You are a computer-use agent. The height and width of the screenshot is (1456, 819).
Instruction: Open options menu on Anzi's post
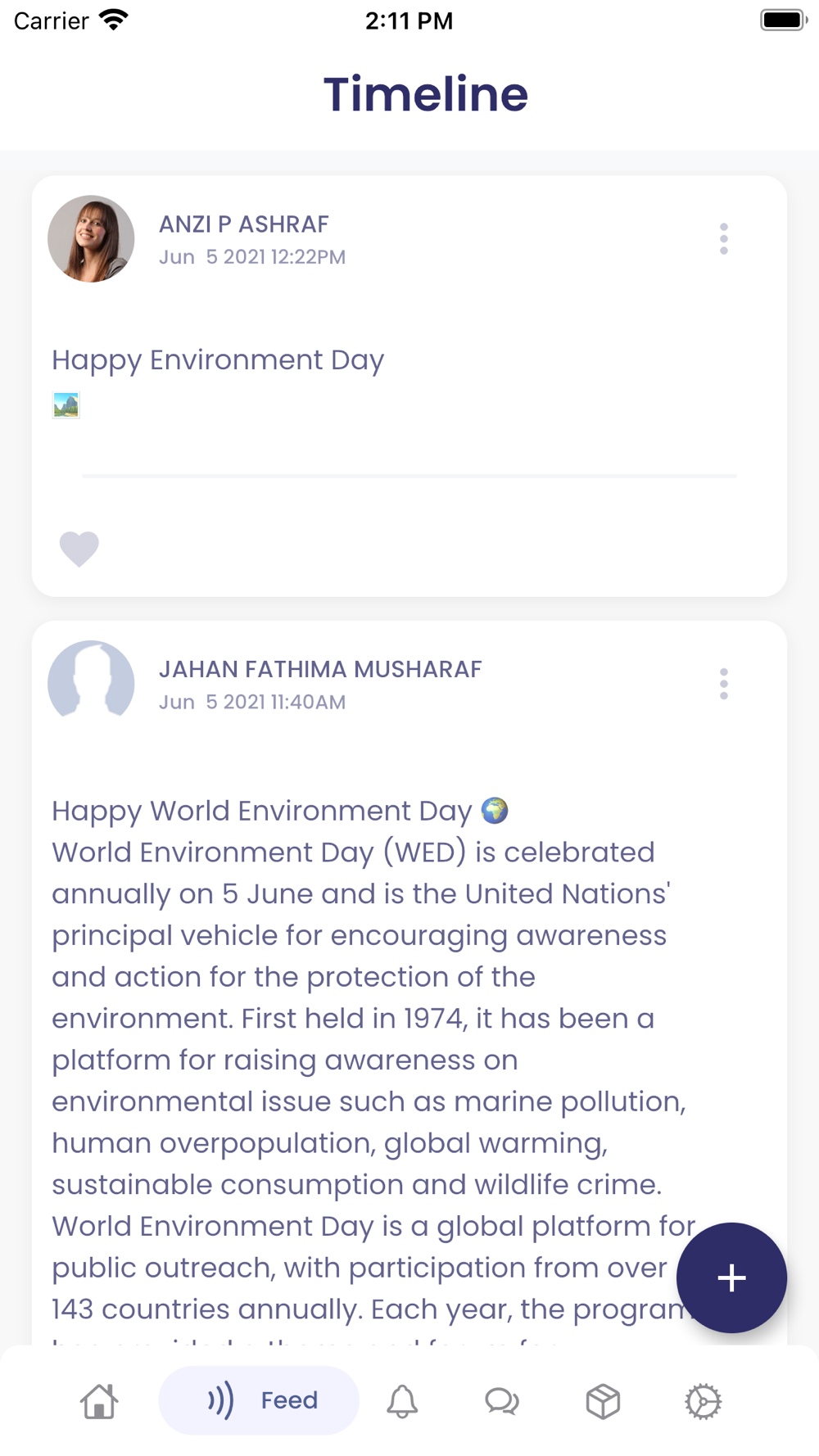click(724, 238)
